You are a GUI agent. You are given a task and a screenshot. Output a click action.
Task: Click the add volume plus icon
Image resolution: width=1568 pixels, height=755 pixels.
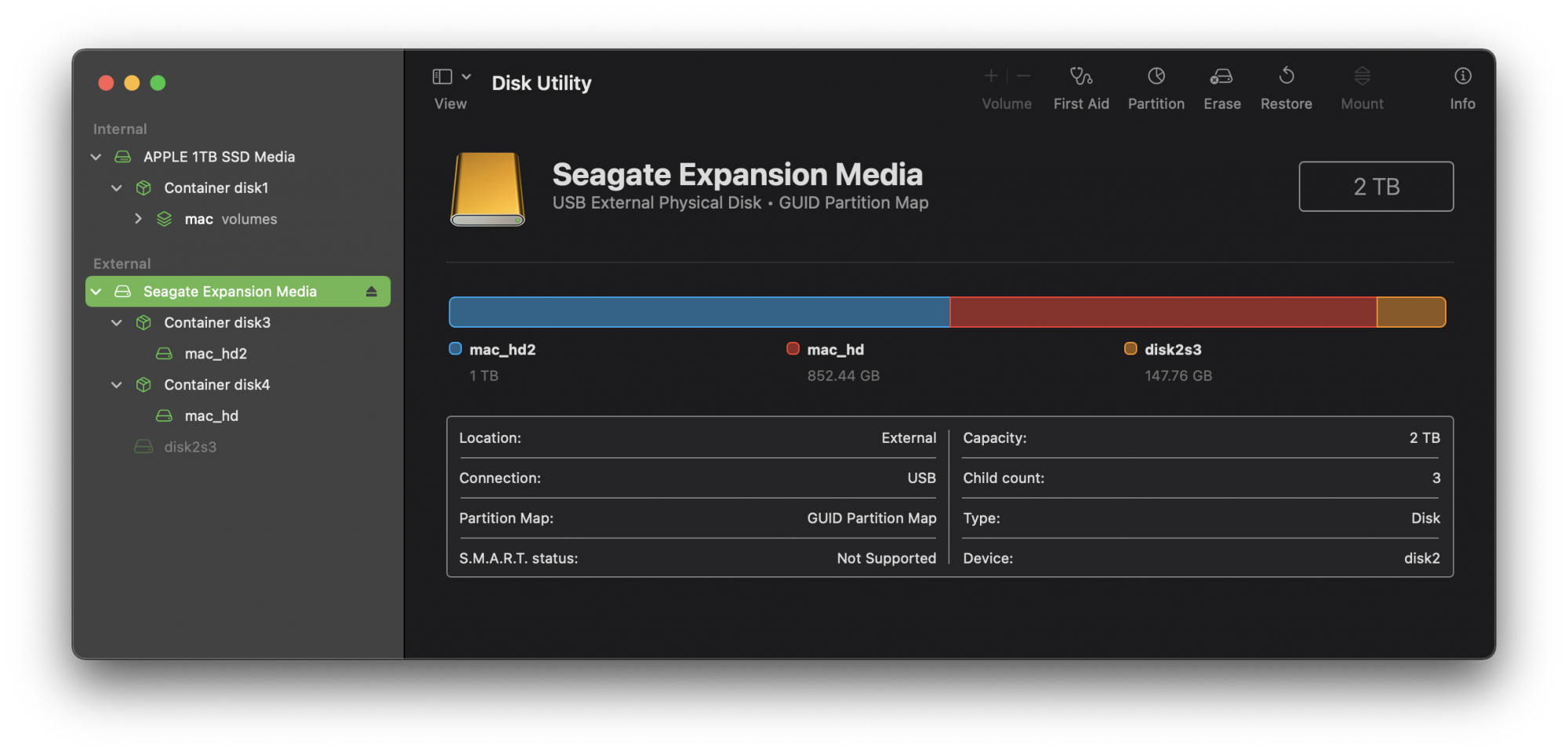991,76
